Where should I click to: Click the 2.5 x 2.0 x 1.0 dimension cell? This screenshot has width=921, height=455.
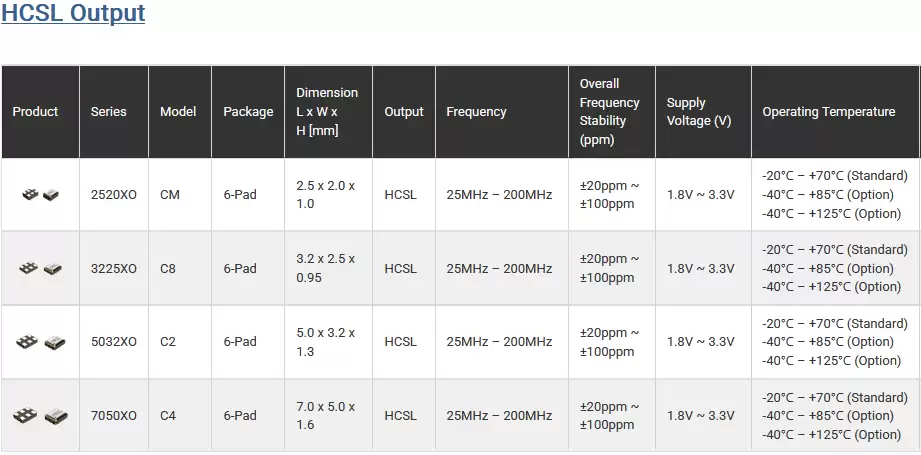click(x=328, y=194)
